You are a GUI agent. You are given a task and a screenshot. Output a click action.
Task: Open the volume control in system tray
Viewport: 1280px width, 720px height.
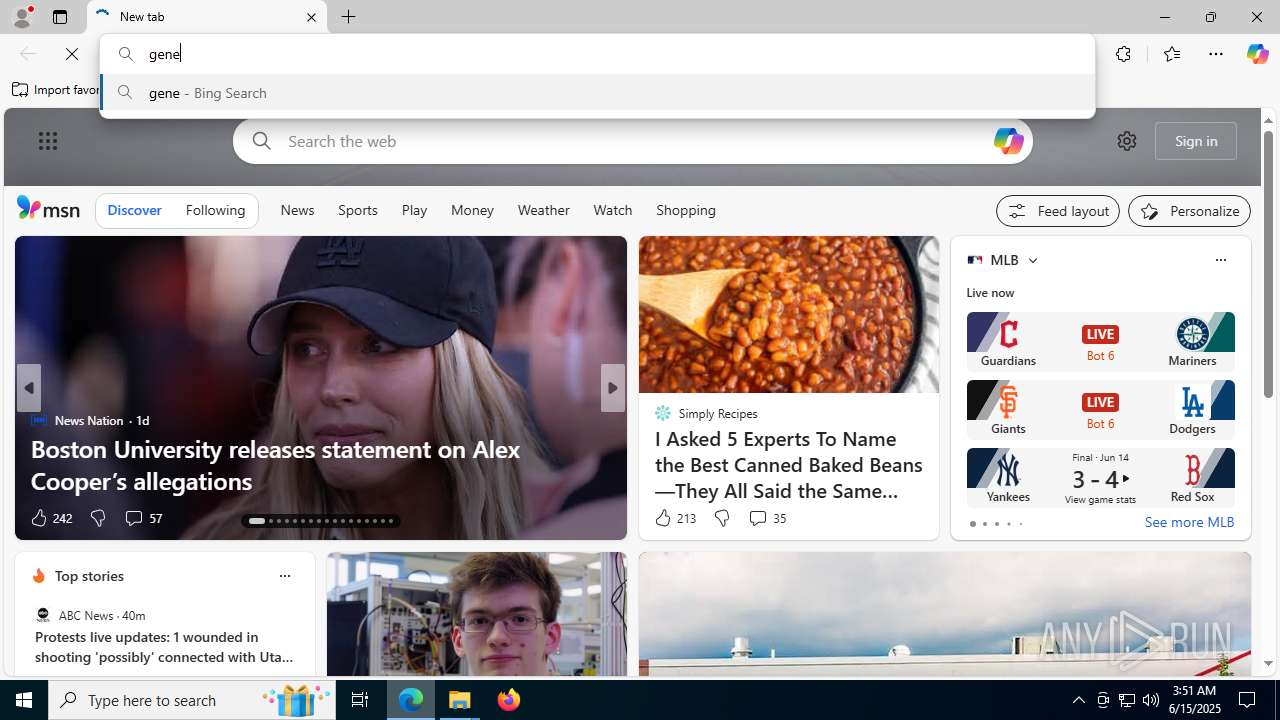tap(1150, 700)
